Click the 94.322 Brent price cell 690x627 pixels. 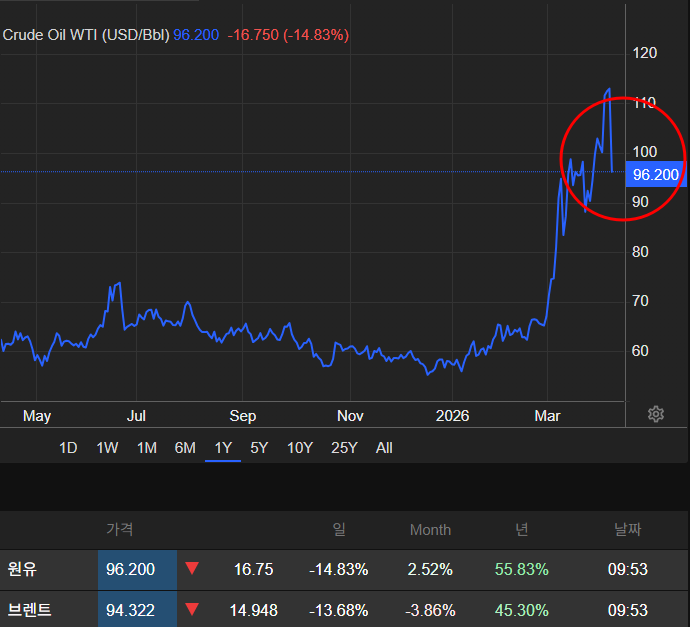131,609
